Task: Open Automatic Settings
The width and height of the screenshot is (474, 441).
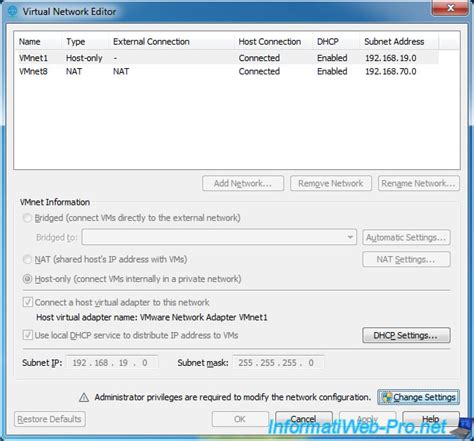Action: [406, 237]
